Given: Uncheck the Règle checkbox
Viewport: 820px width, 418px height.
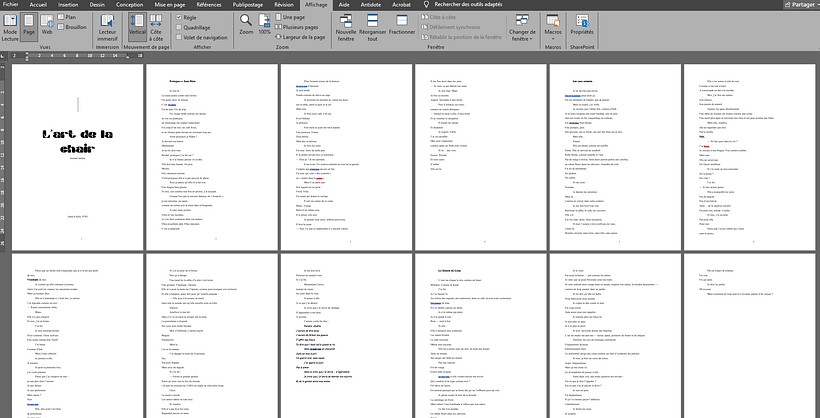Looking at the screenshot, I should 178,18.
